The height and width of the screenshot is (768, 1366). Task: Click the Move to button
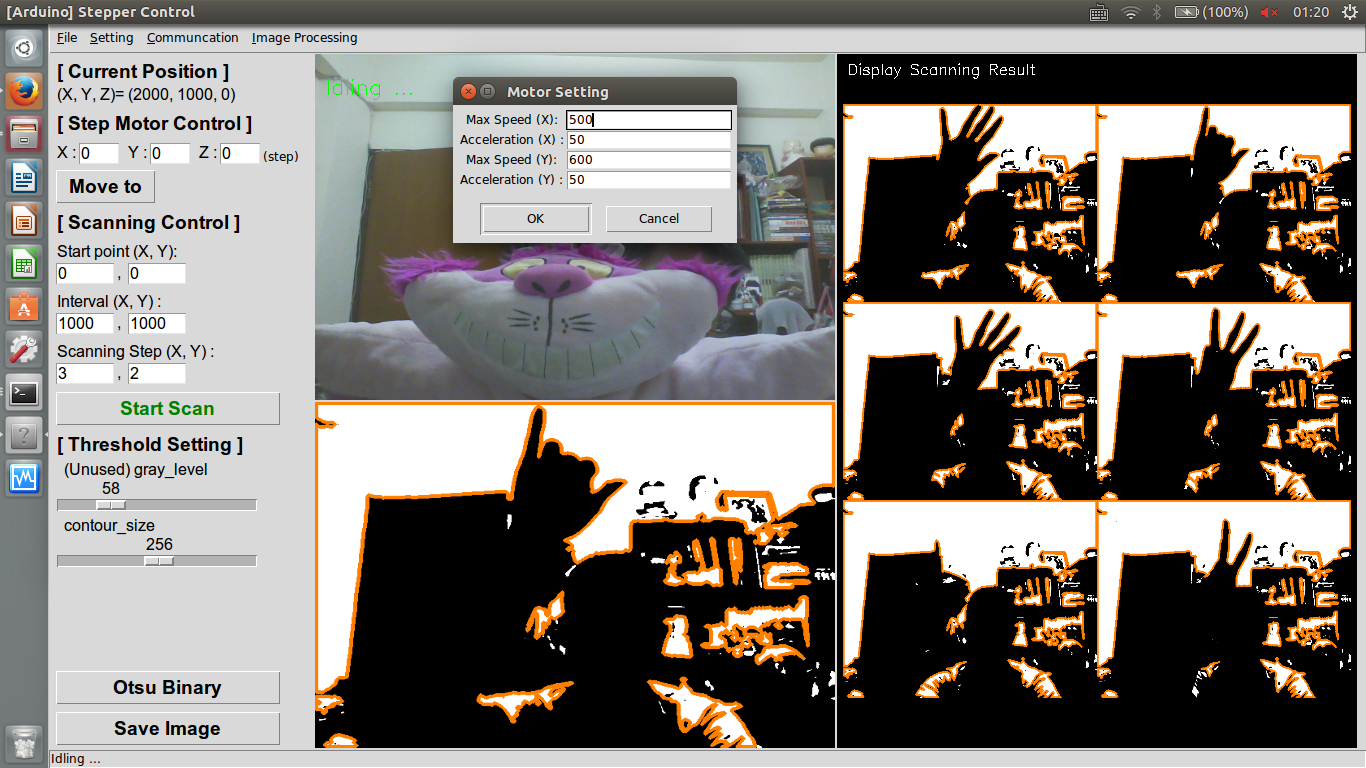coord(106,186)
